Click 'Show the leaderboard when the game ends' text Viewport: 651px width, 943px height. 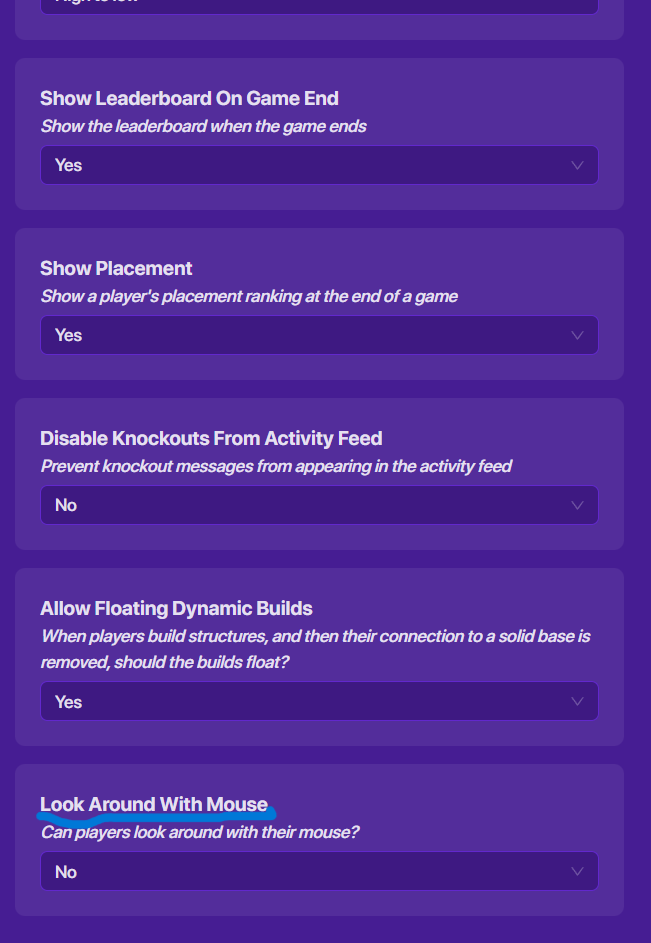coord(203,127)
